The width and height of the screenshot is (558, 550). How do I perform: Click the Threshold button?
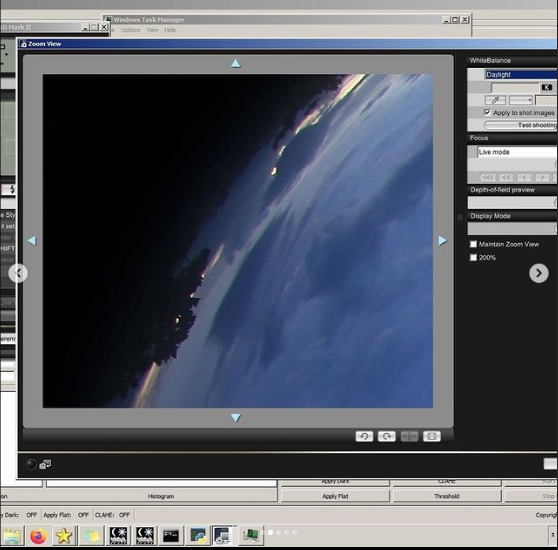pos(447,496)
